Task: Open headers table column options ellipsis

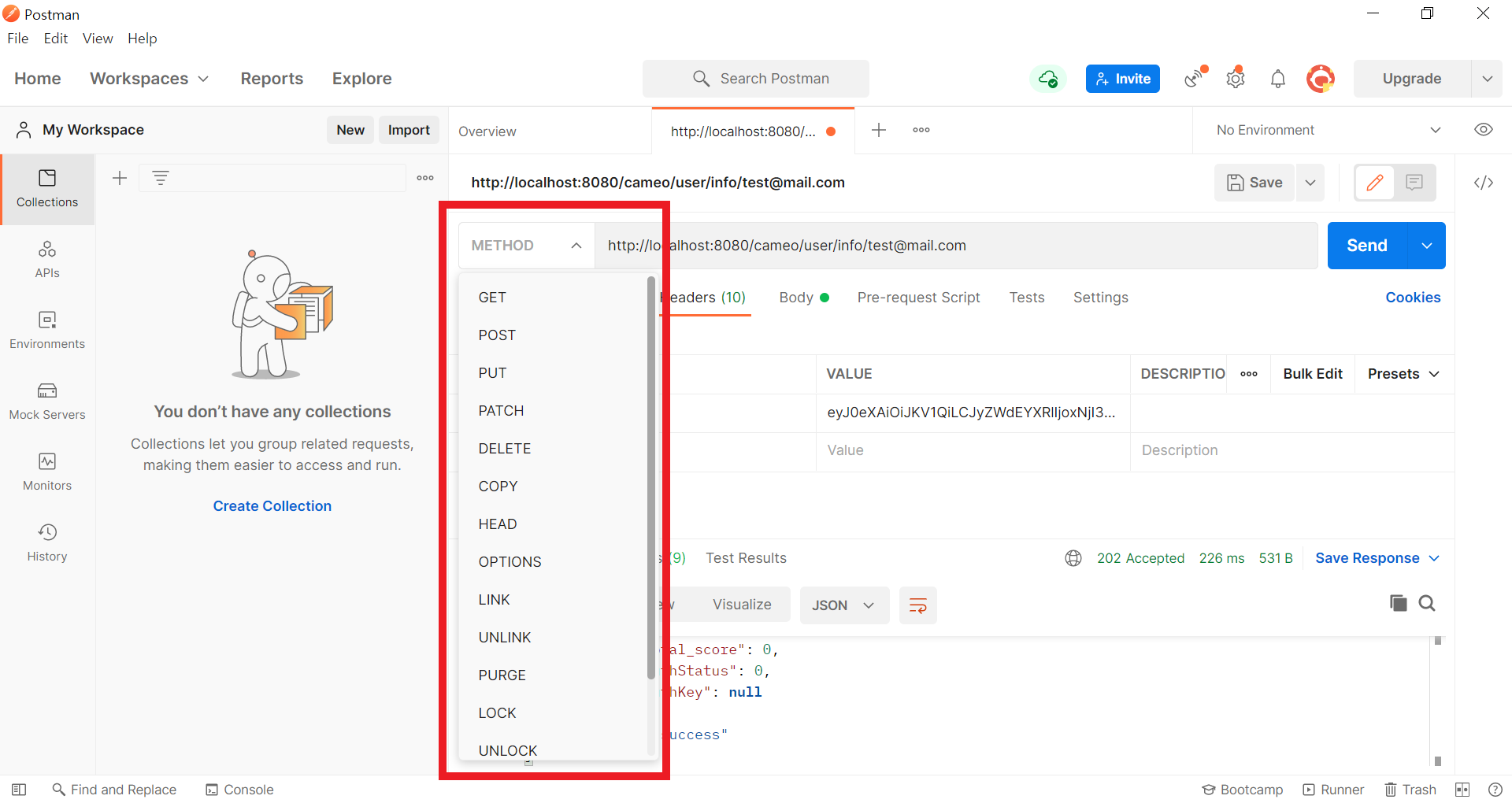Action: pos(1249,374)
